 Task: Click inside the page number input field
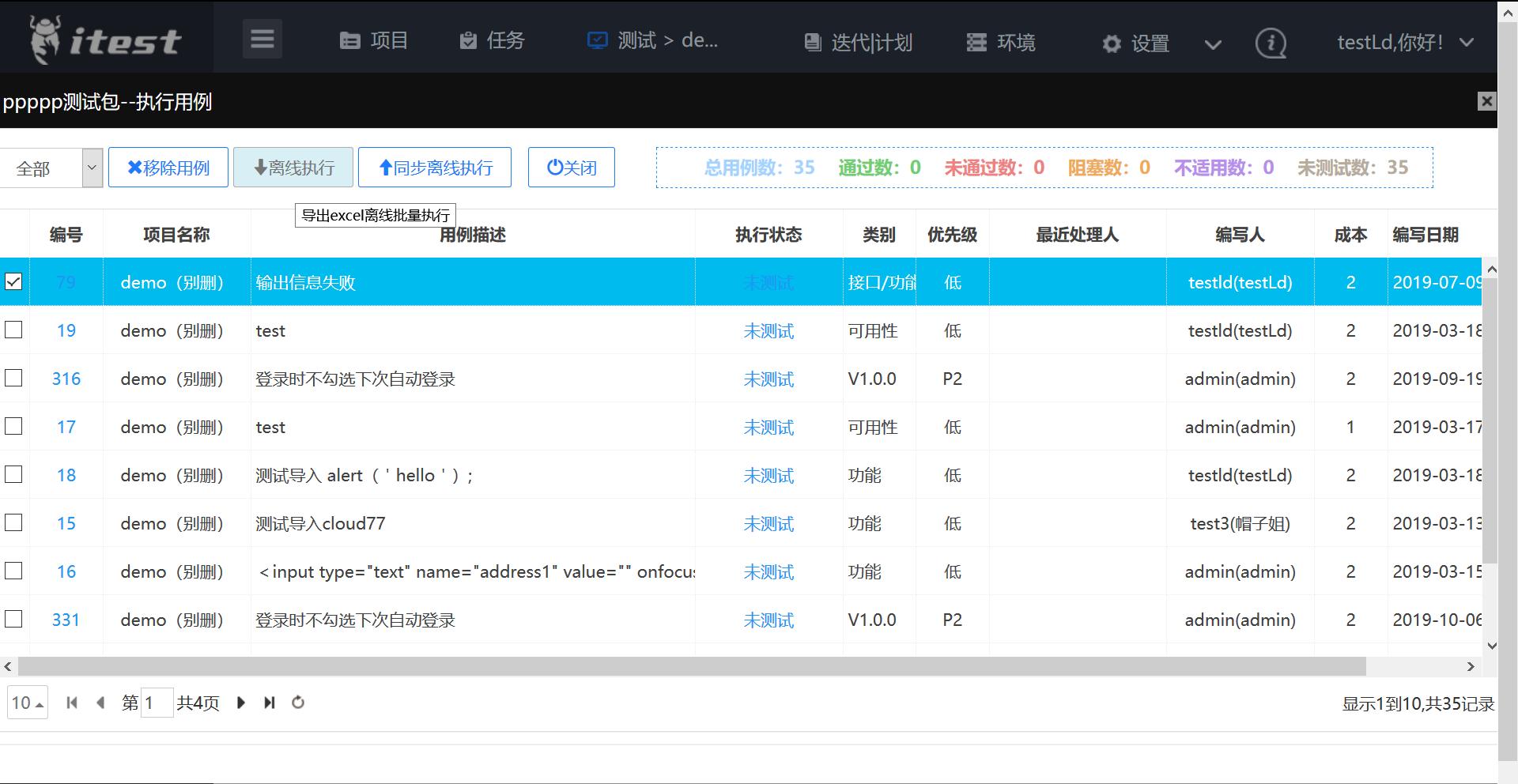click(156, 703)
